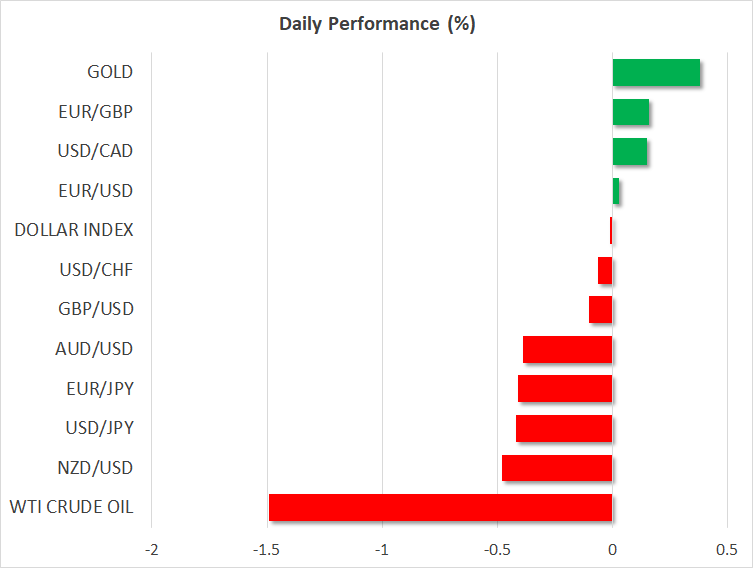
Task: Select the GOLD axis label
Action: (110, 72)
